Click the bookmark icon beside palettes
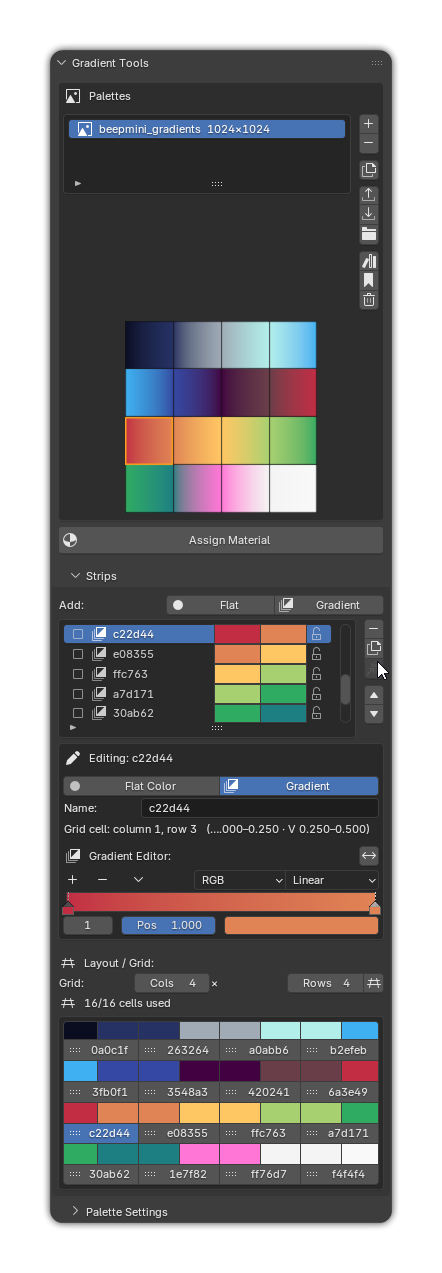This screenshot has width=442, height=1273. pos(369,280)
